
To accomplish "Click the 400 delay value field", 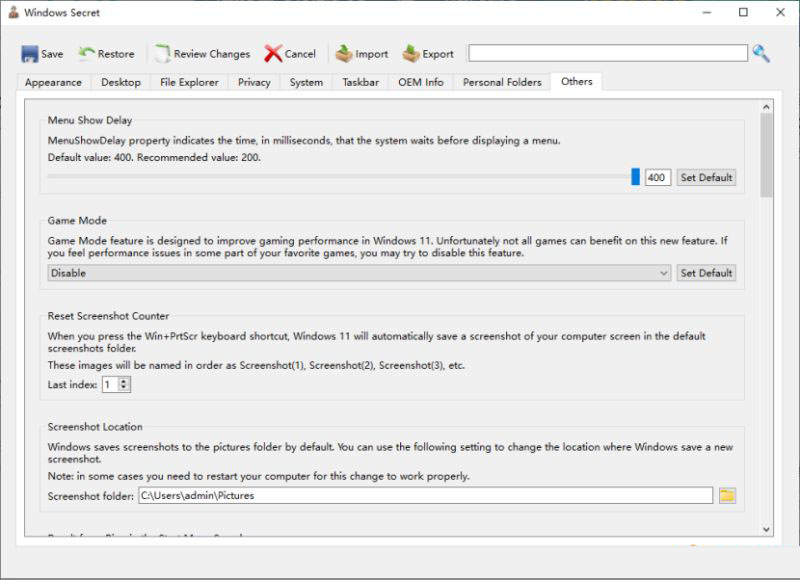I will 658,178.
